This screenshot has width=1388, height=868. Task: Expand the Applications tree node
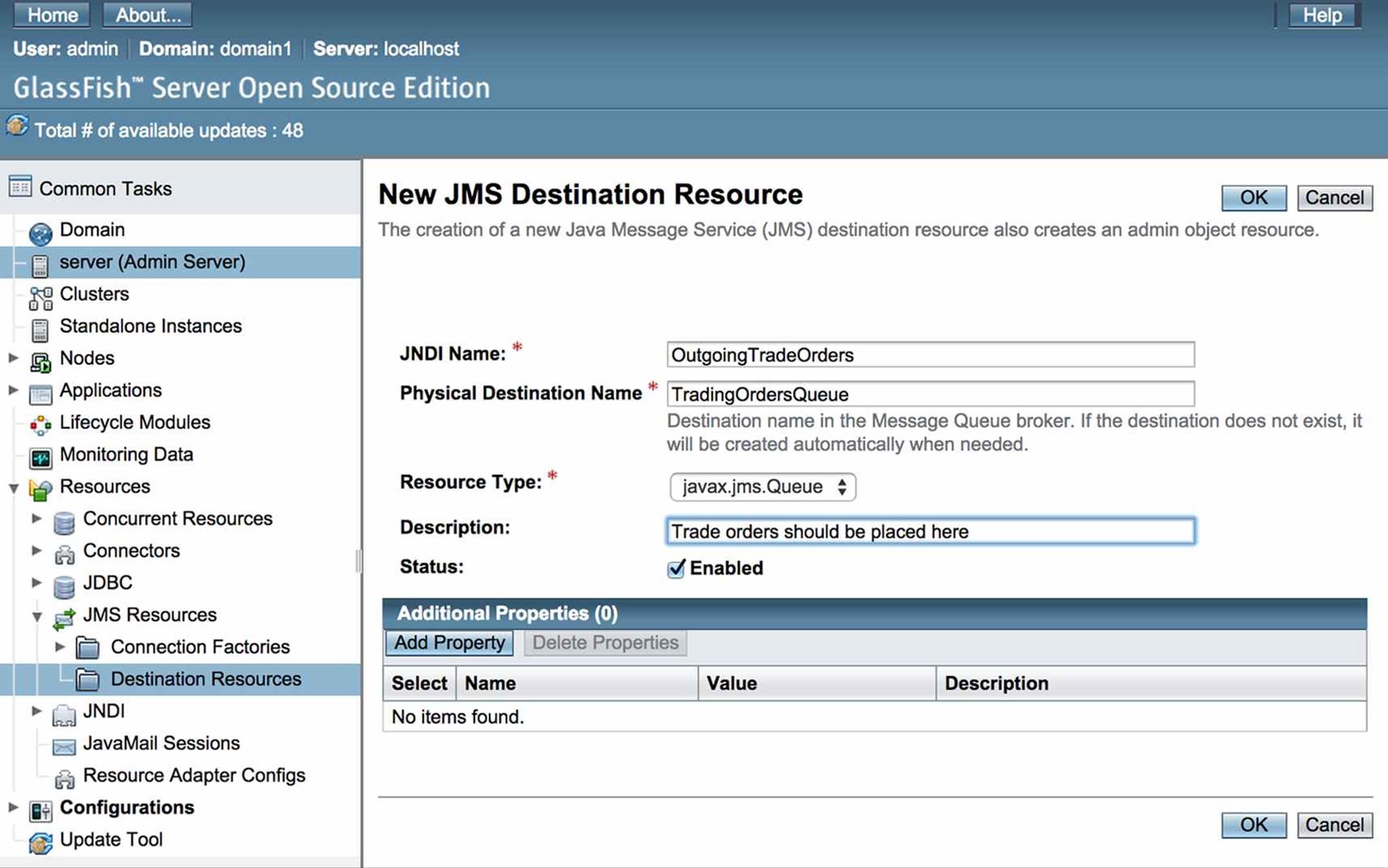tap(13, 390)
